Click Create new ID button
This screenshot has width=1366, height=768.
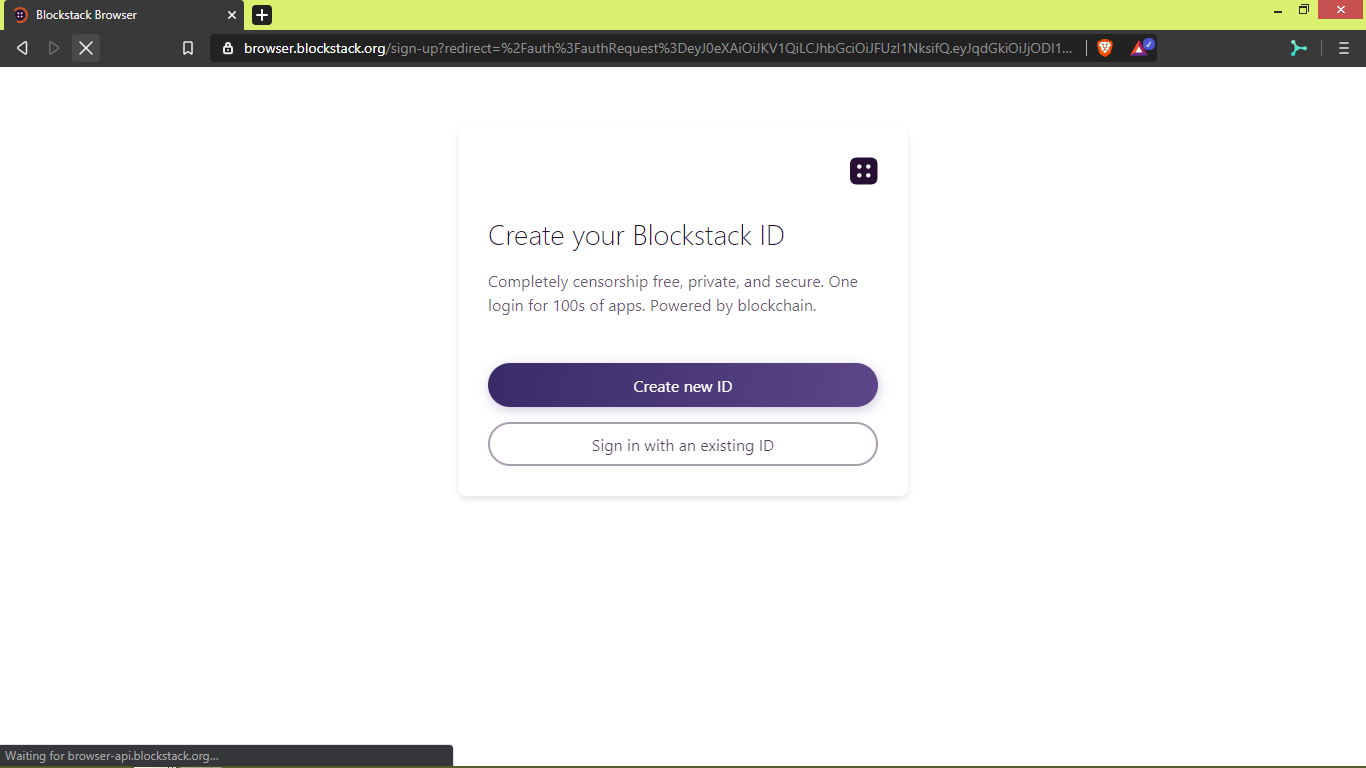[x=683, y=385]
